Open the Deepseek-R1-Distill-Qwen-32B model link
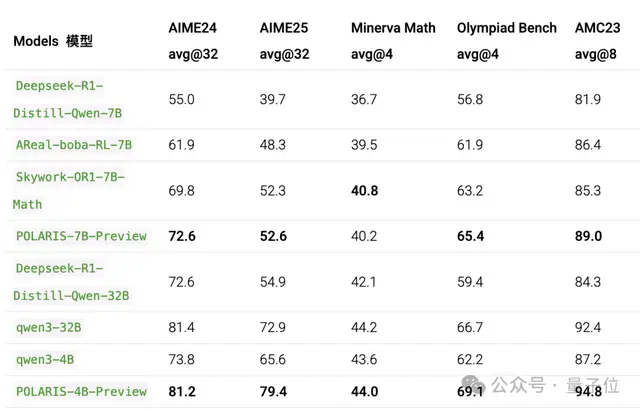This screenshot has width=640, height=411. (x=72, y=282)
